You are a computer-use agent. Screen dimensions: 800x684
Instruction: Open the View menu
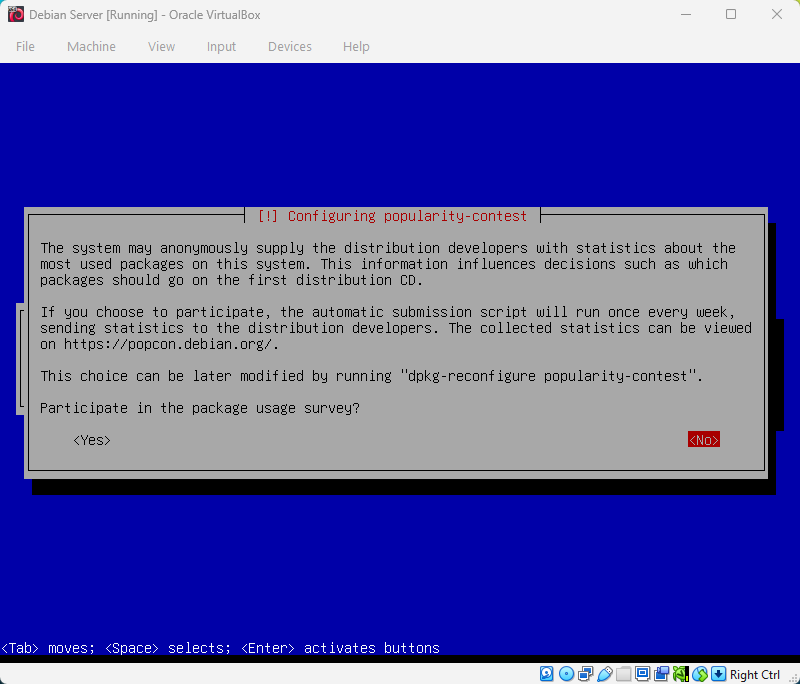[161, 46]
